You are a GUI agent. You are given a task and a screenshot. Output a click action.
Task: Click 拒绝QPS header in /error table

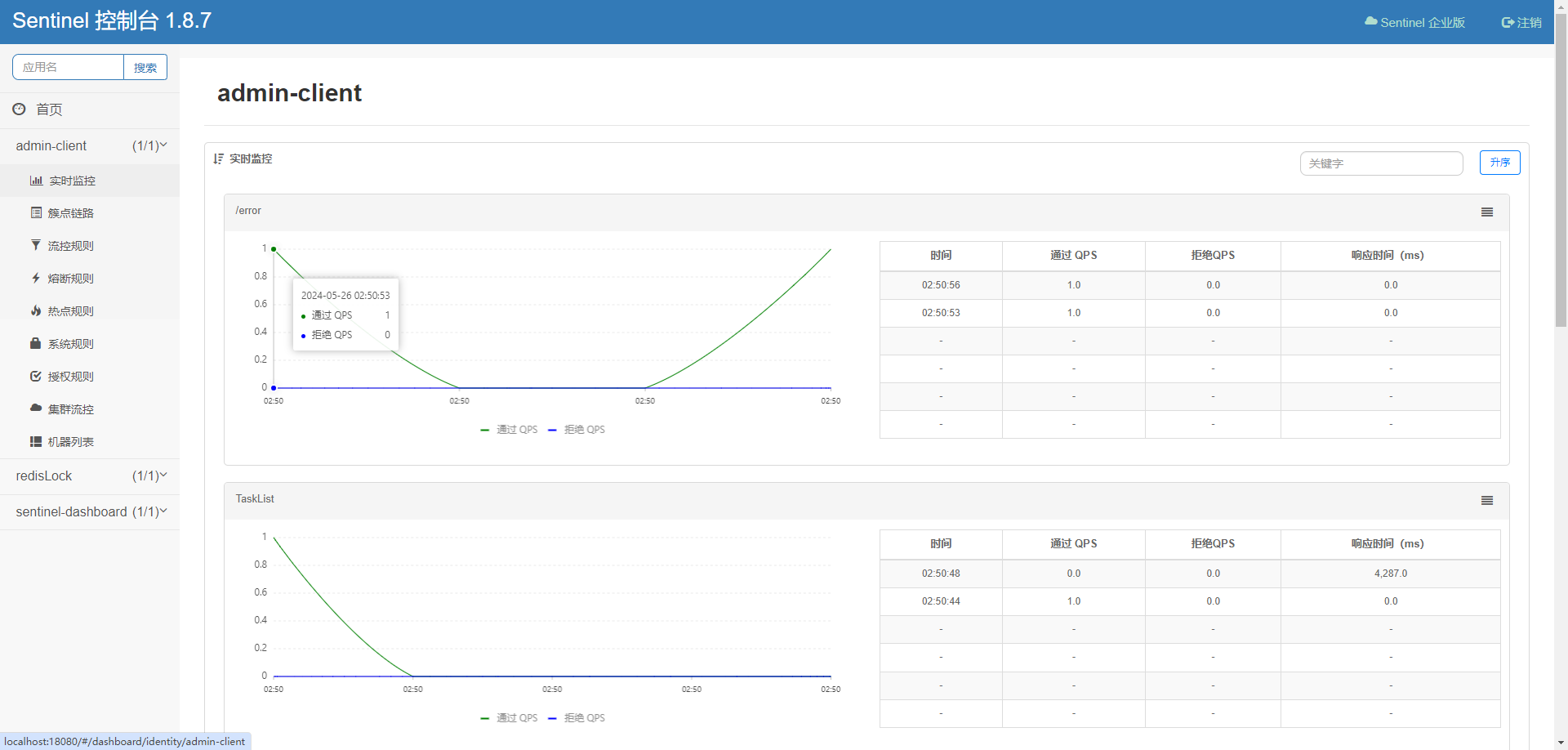point(1213,255)
